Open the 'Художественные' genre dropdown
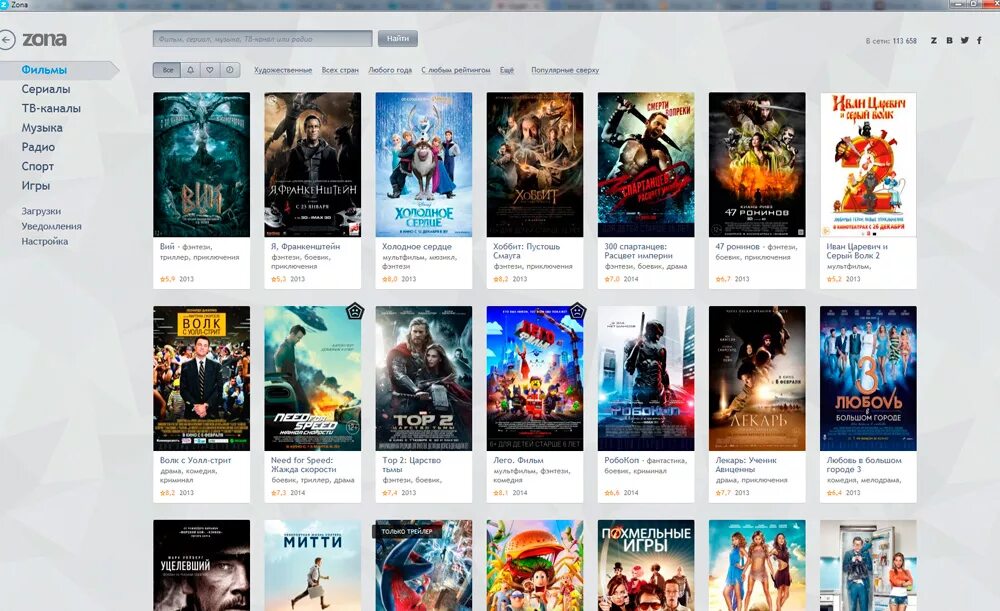 283,70
